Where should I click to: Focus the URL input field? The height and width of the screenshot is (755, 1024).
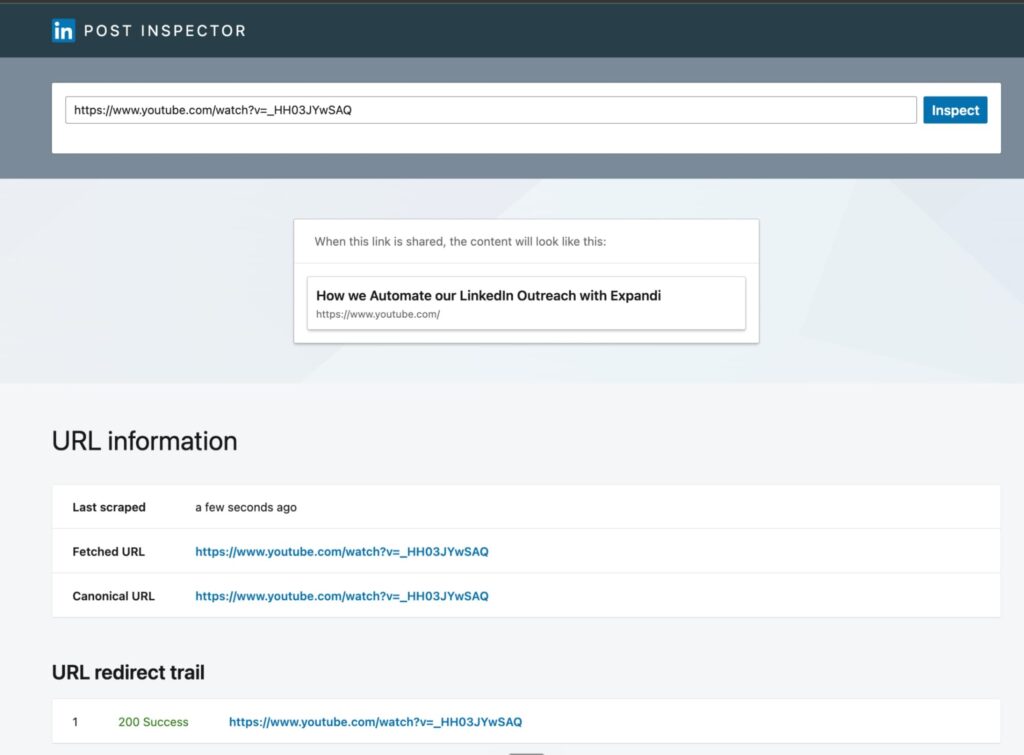(x=490, y=110)
